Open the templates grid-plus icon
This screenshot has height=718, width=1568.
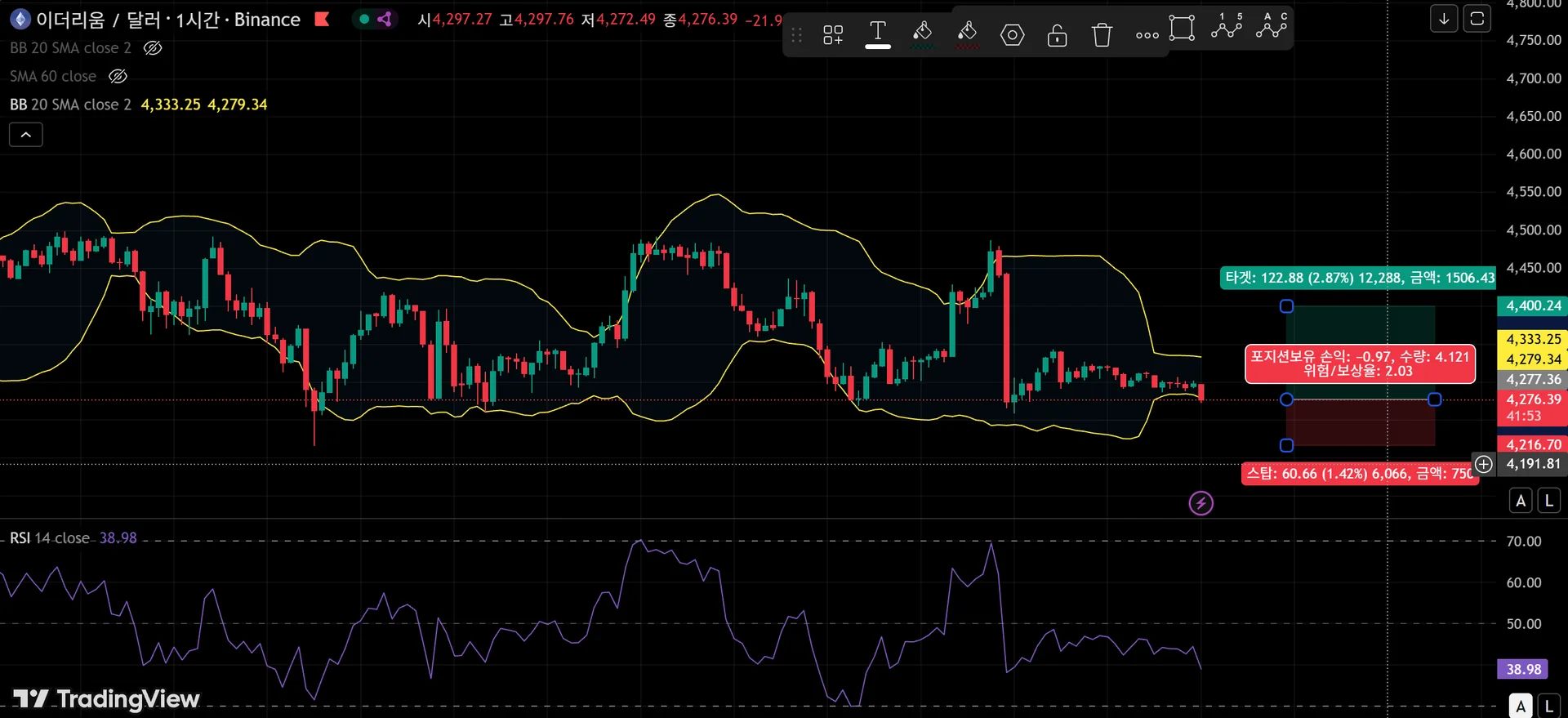(x=833, y=34)
